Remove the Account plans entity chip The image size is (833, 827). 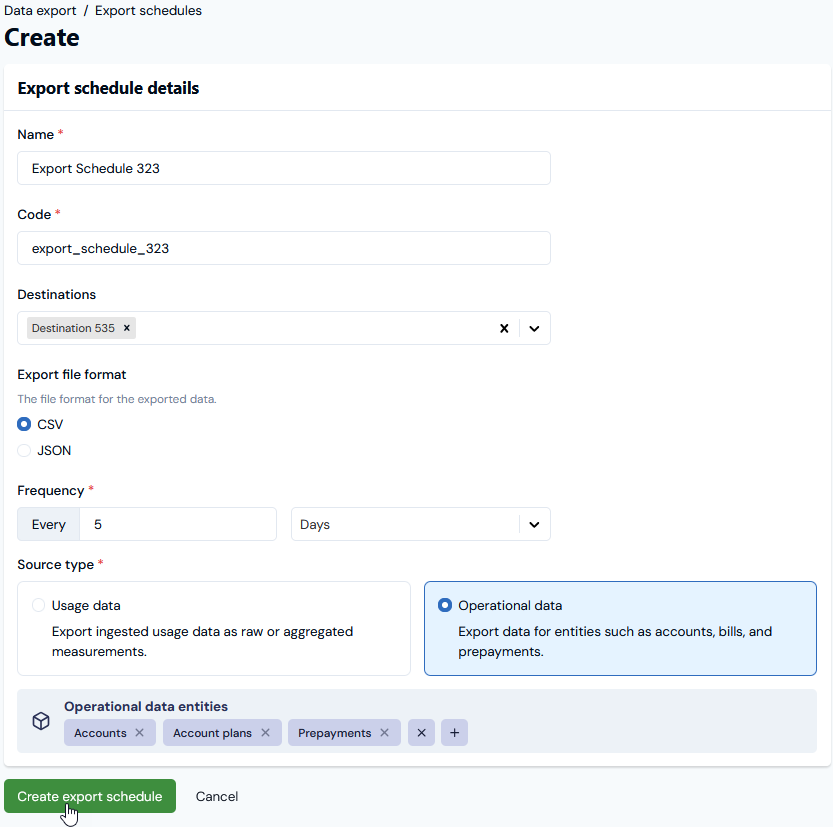(x=265, y=732)
